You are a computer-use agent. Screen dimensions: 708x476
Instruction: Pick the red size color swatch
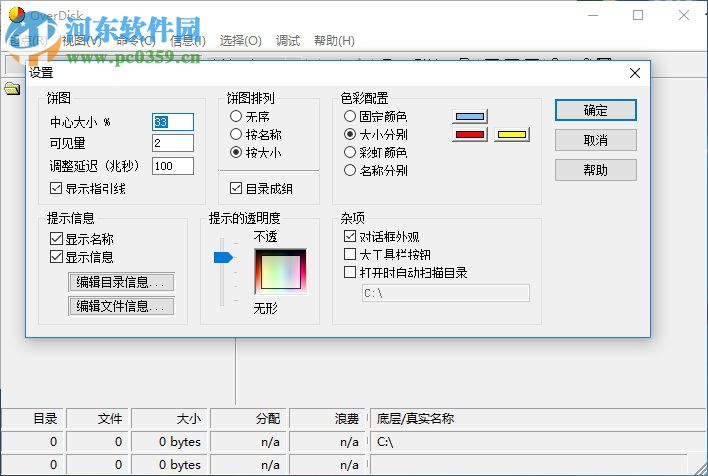(x=470, y=135)
